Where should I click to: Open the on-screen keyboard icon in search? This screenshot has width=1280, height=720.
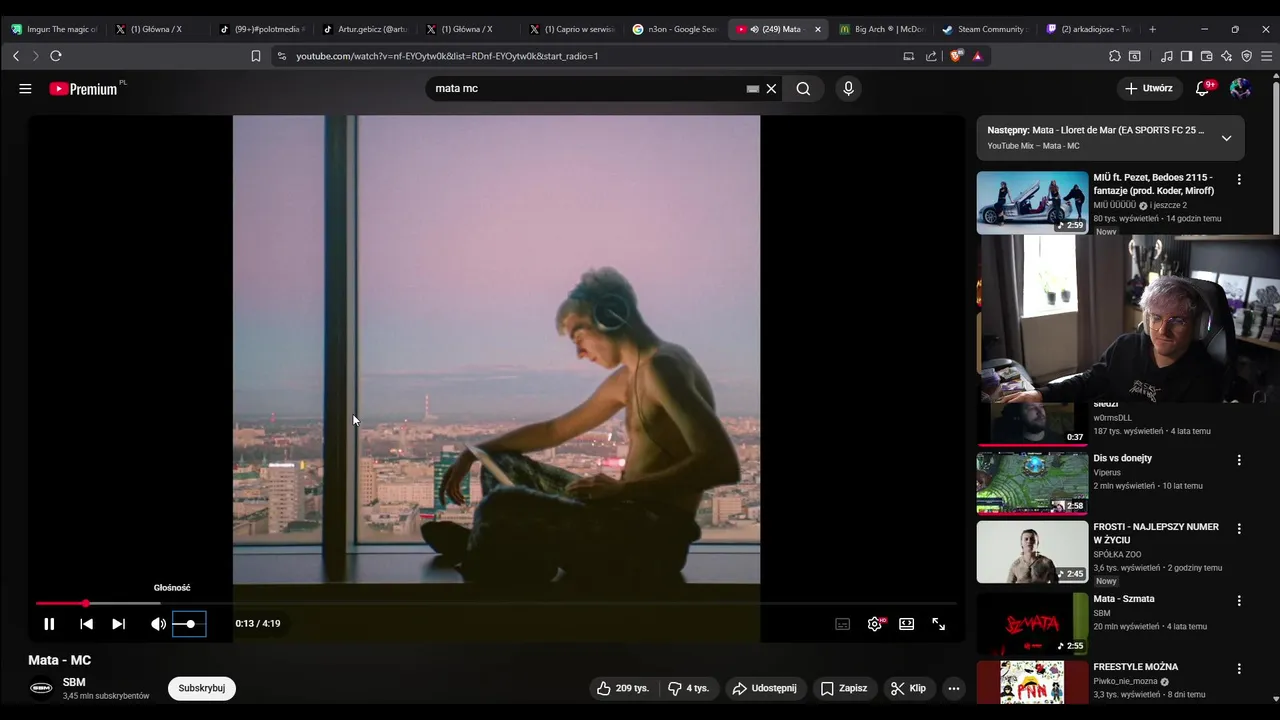[753, 89]
